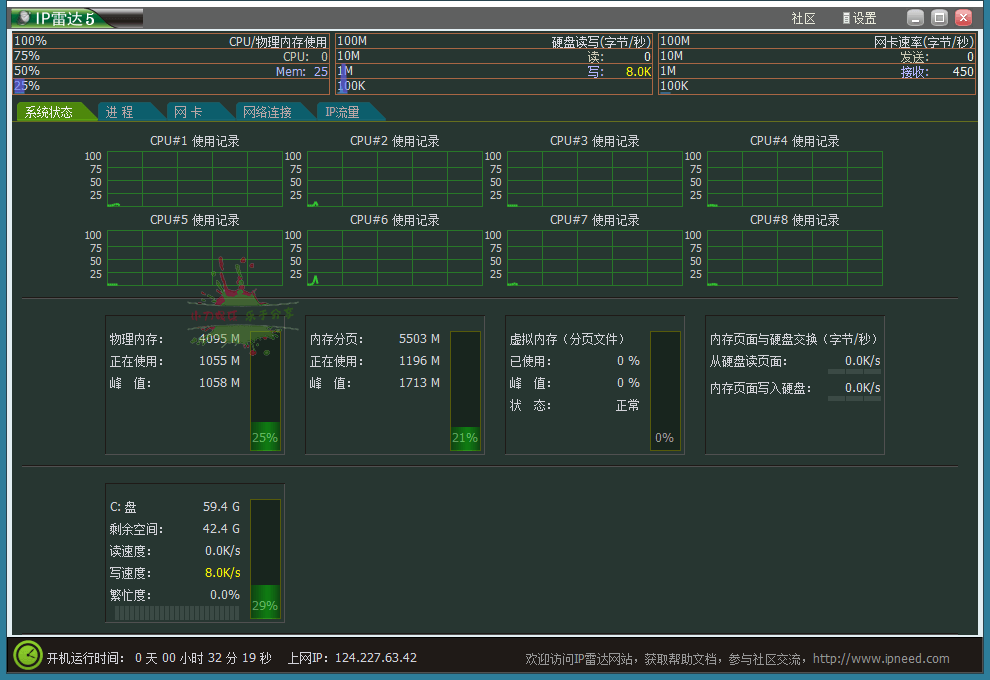Viewport: 990px width, 680px height.
Task: Maximize the IP雷达 window
Action: (x=939, y=18)
